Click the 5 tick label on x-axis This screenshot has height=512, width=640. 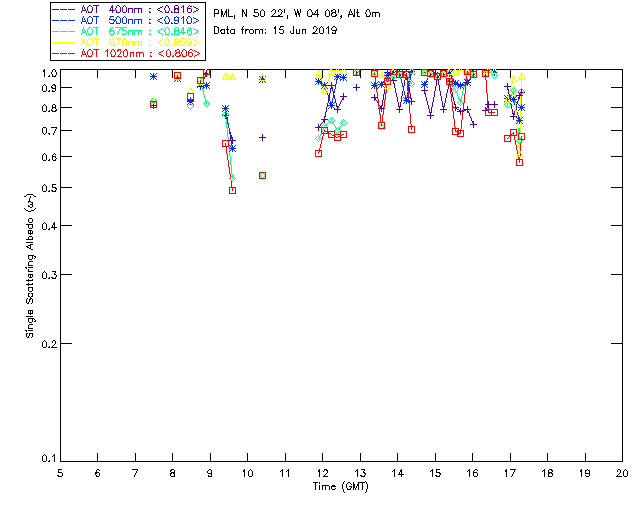tap(60, 473)
